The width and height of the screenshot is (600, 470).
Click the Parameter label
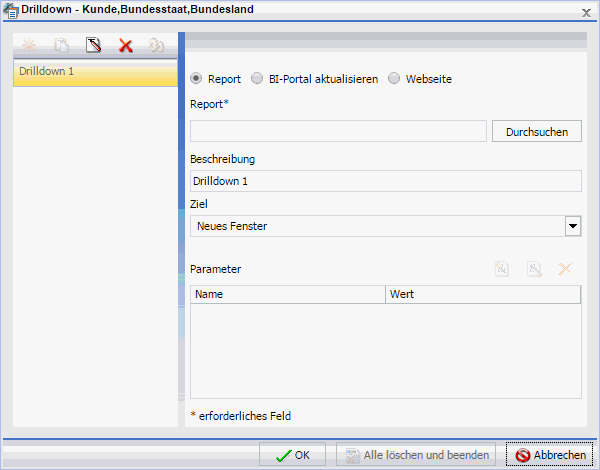[x=215, y=269]
